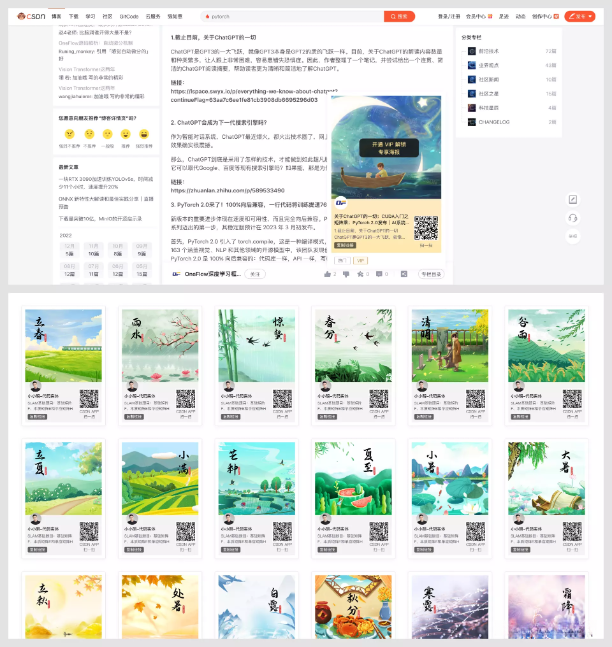Image resolution: width=612 pixels, height=647 pixels.
Task: Open 会员中心 in the top bar
Action: [x=479, y=17]
